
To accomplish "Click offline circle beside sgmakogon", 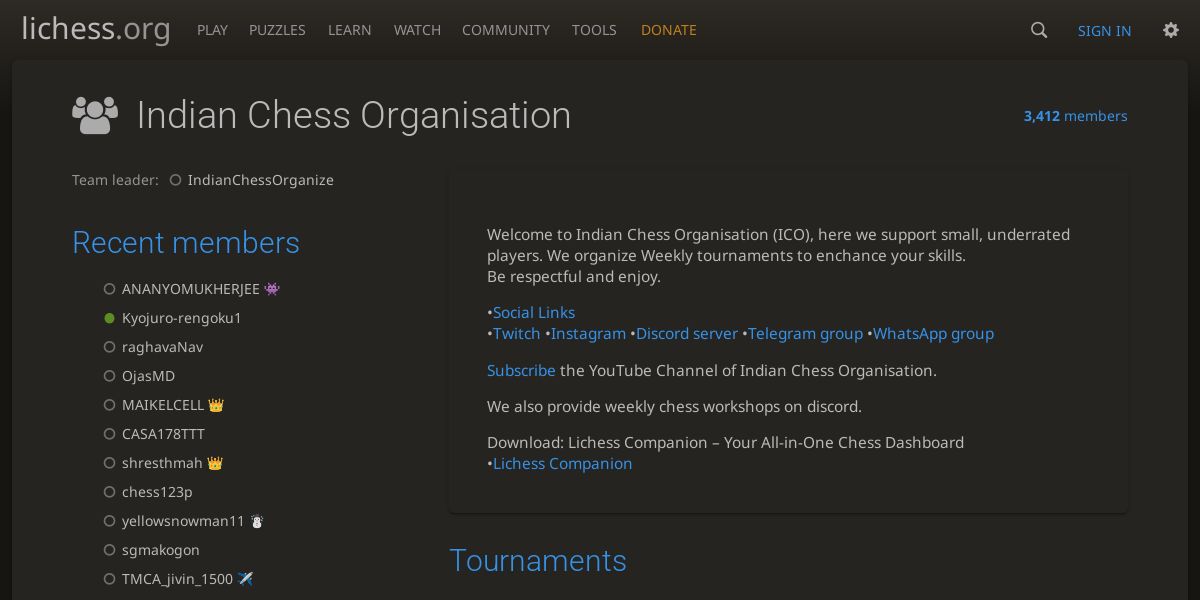I will (110, 550).
